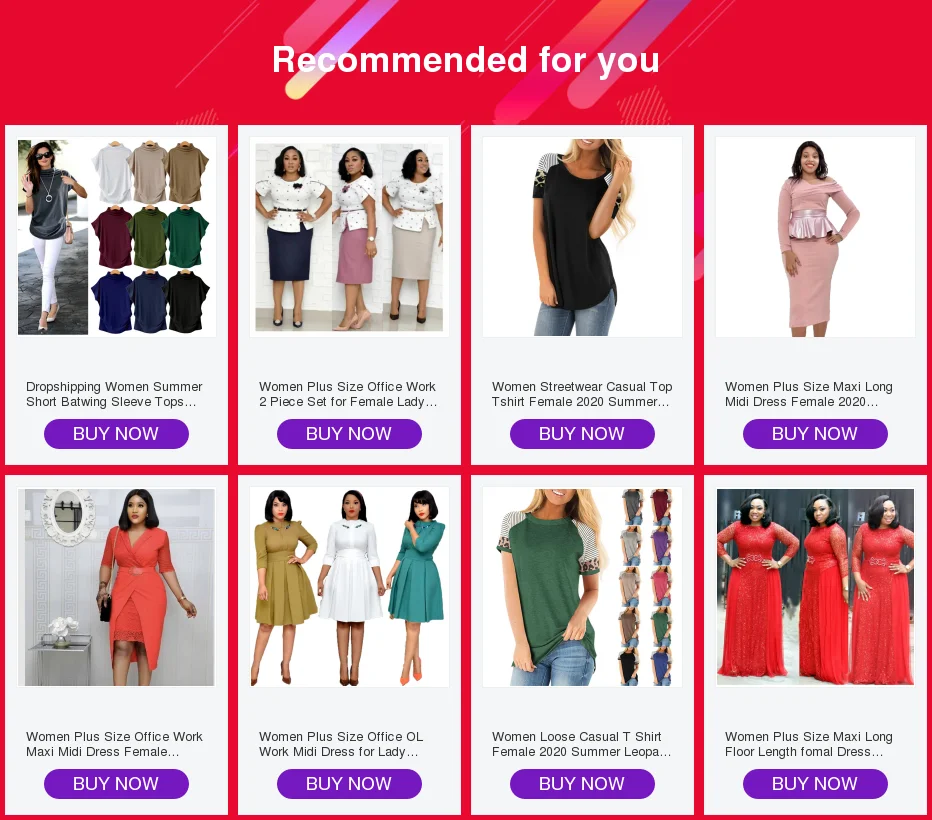Image resolution: width=932 pixels, height=820 pixels.
Task: Click BUY NOW under Office Work 2 Piece Set
Action: pyautogui.click(x=350, y=434)
